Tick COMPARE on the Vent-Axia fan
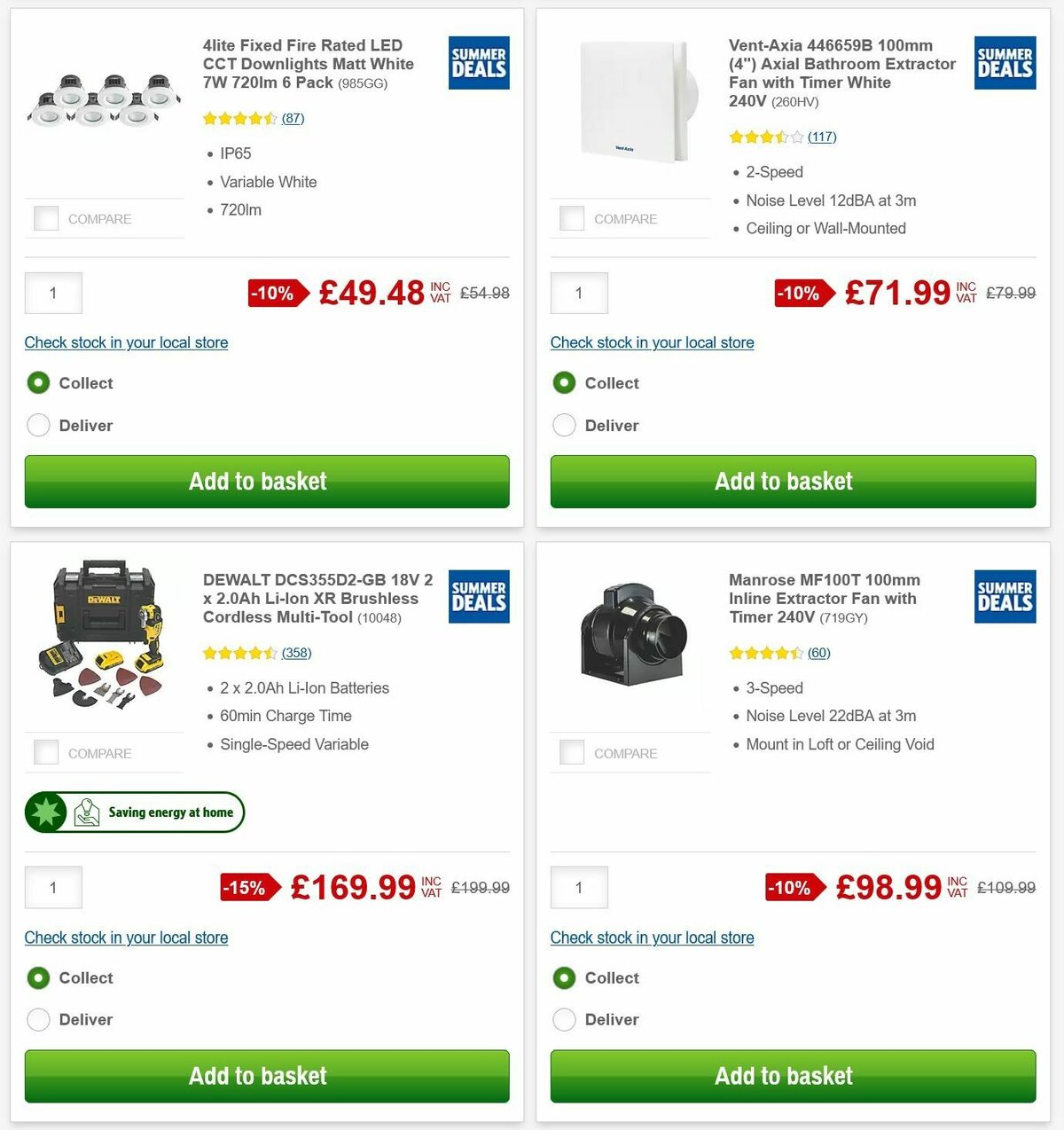1064x1130 pixels. [x=572, y=218]
